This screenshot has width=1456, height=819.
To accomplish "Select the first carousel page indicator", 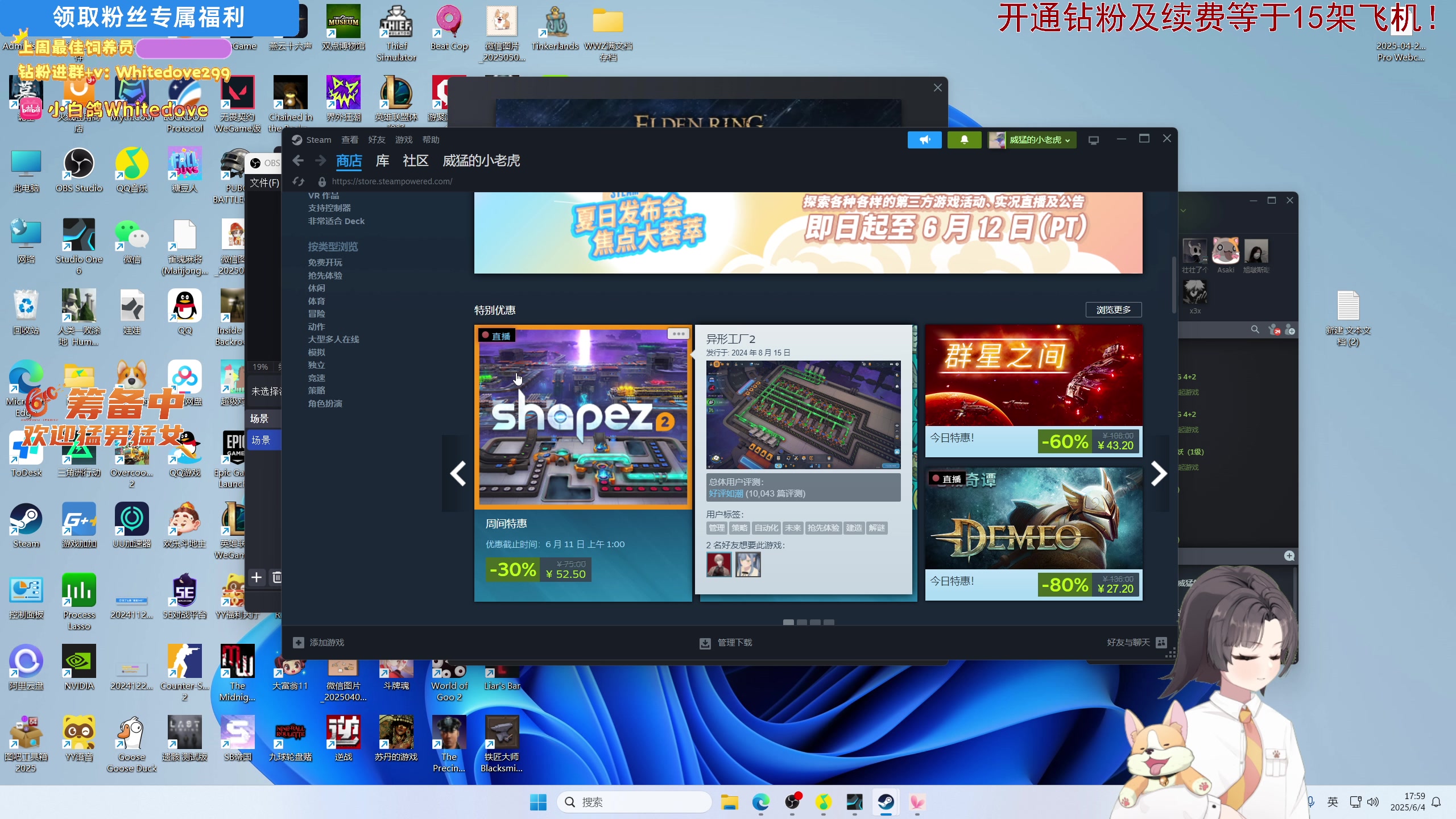I will [788, 622].
